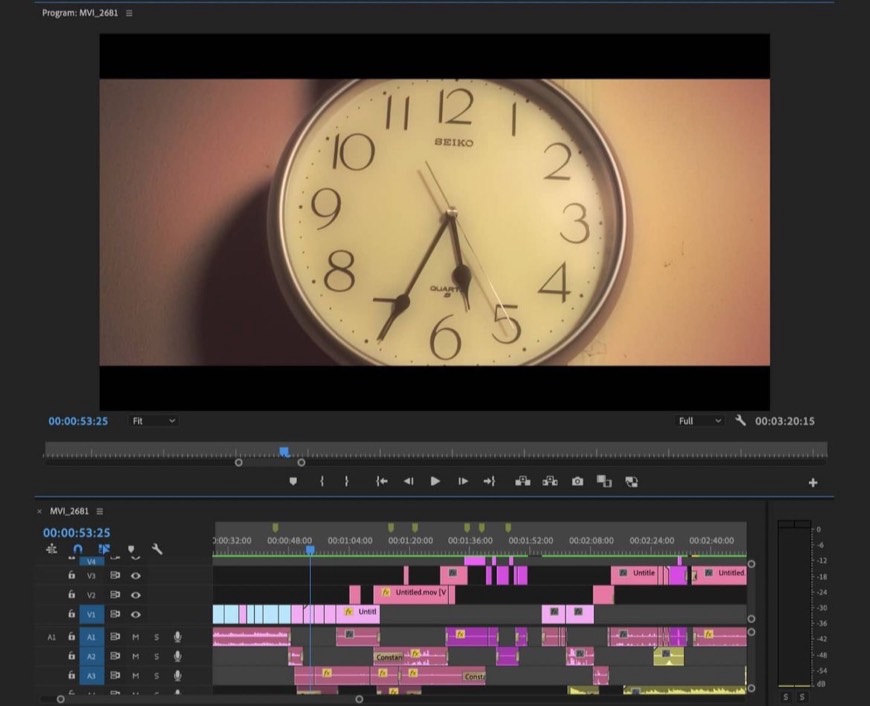Image resolution: width=870 pixels, height=706 pixels.
Task: Click the Extract button
Action: (550, 481)
